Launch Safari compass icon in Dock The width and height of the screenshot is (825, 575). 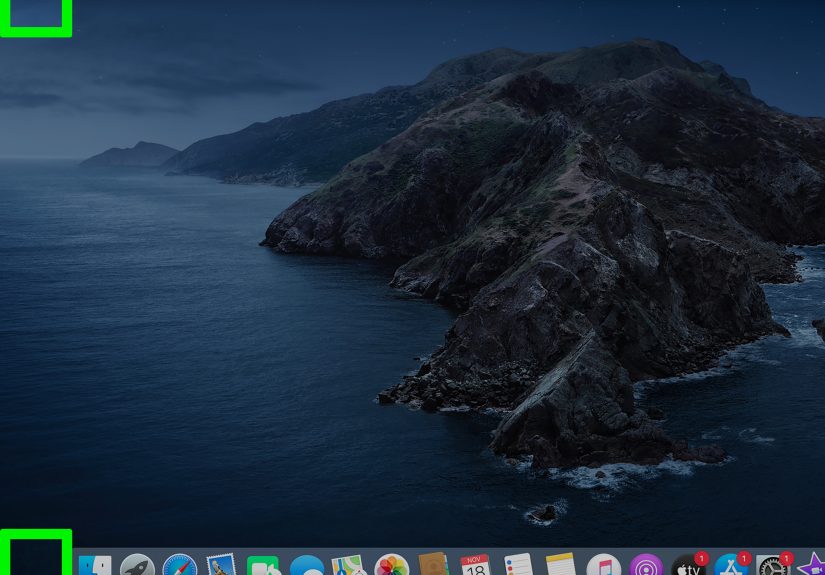point(180,565)
